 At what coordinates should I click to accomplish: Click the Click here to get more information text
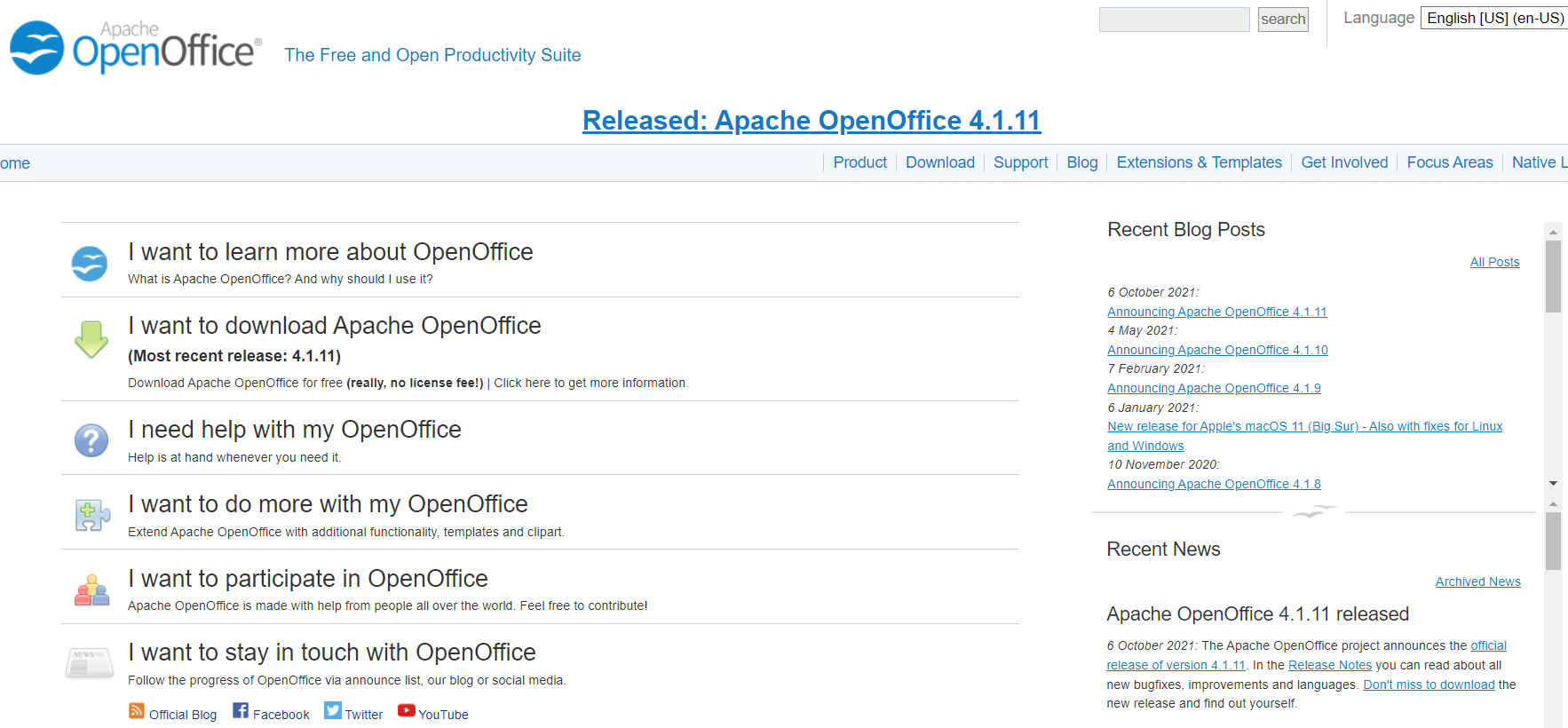[x=590, y=383]
